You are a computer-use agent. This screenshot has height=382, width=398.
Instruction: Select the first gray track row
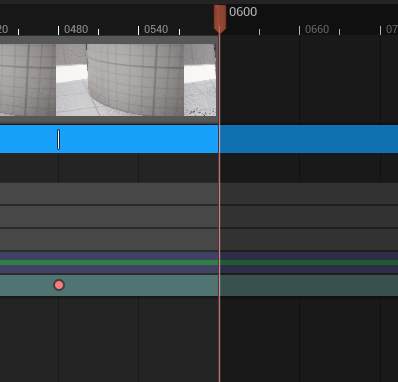(199, 194)
